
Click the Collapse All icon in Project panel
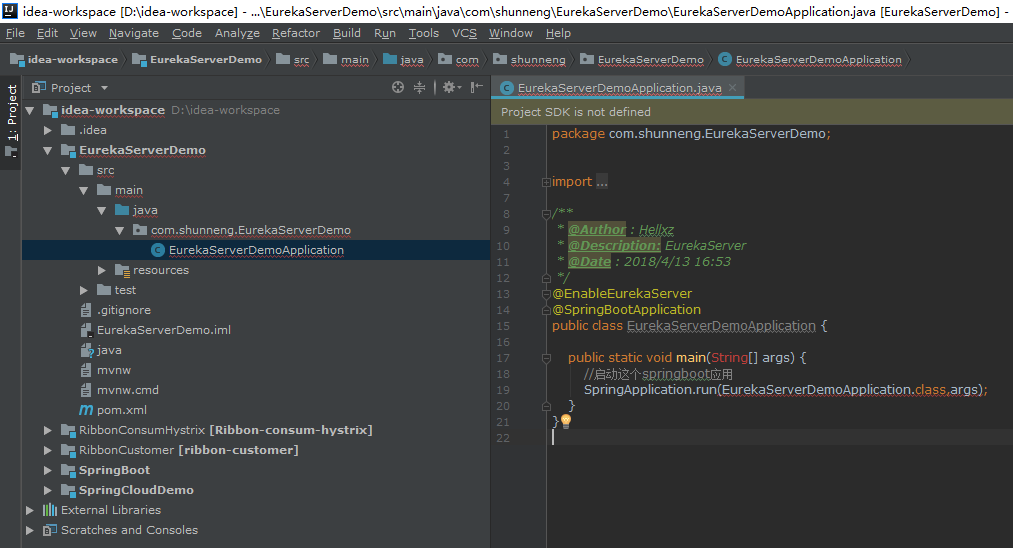point(420,88)
